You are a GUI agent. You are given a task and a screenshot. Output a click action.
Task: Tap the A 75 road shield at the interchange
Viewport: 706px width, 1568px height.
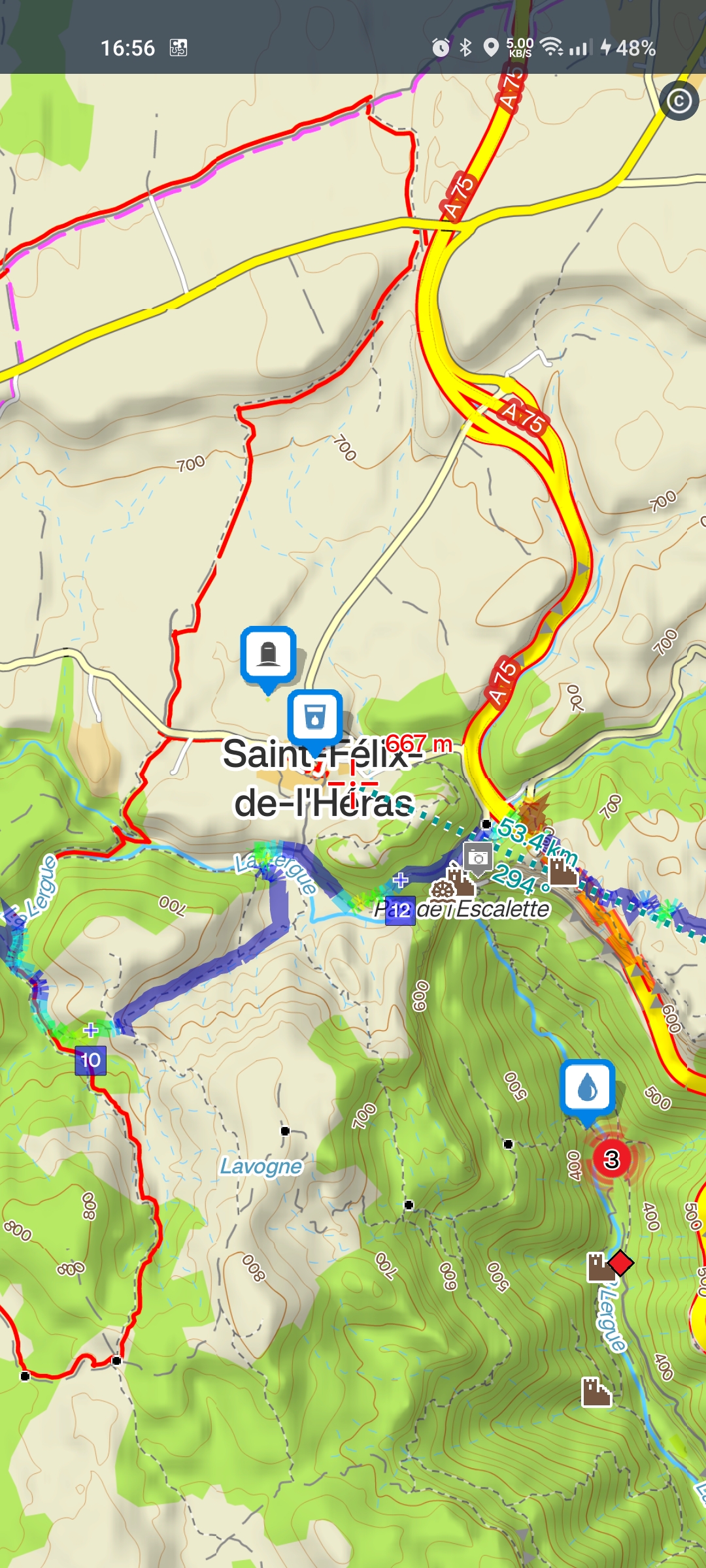(522, 416)
